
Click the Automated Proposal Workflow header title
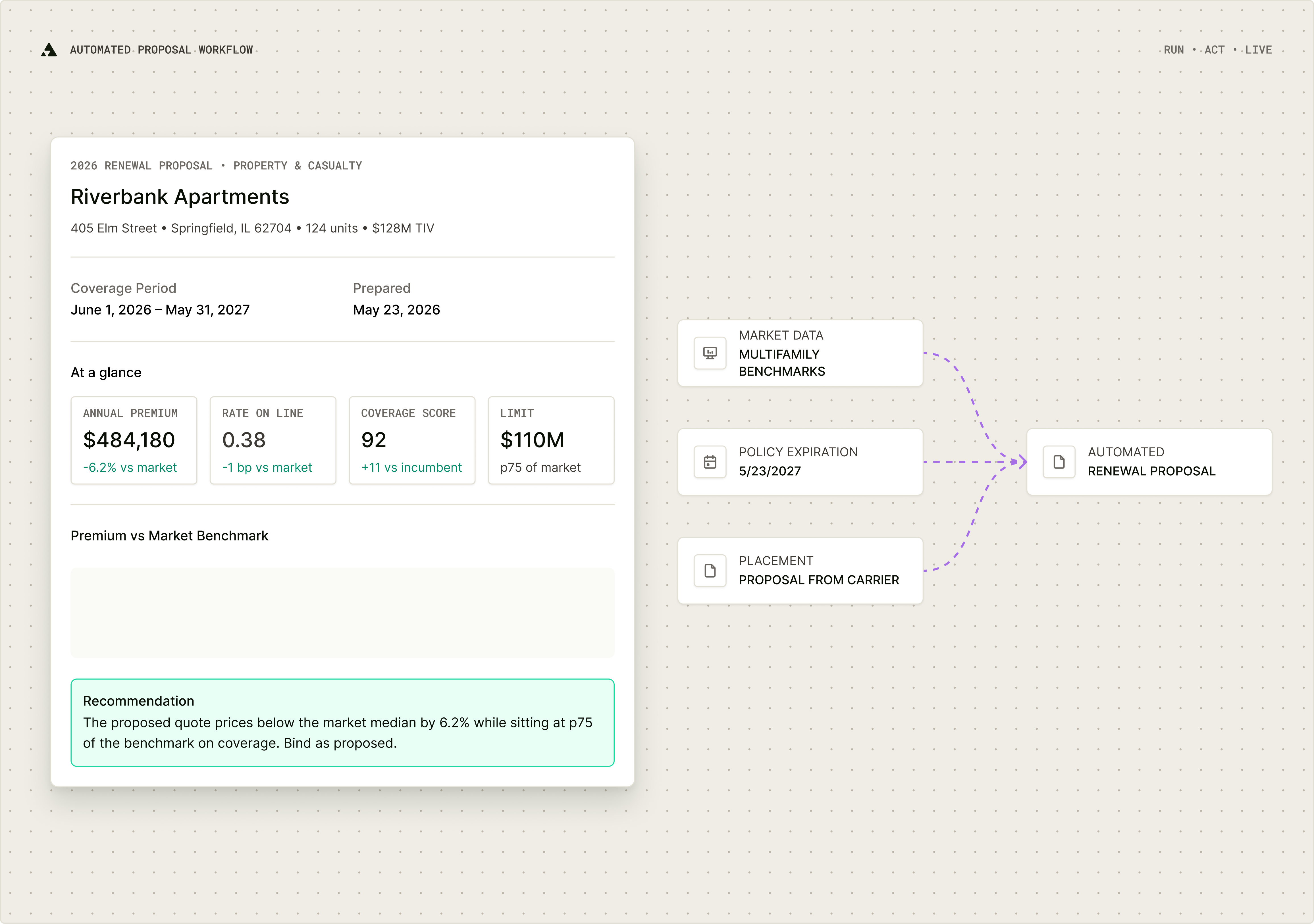[x=161, y=50]
